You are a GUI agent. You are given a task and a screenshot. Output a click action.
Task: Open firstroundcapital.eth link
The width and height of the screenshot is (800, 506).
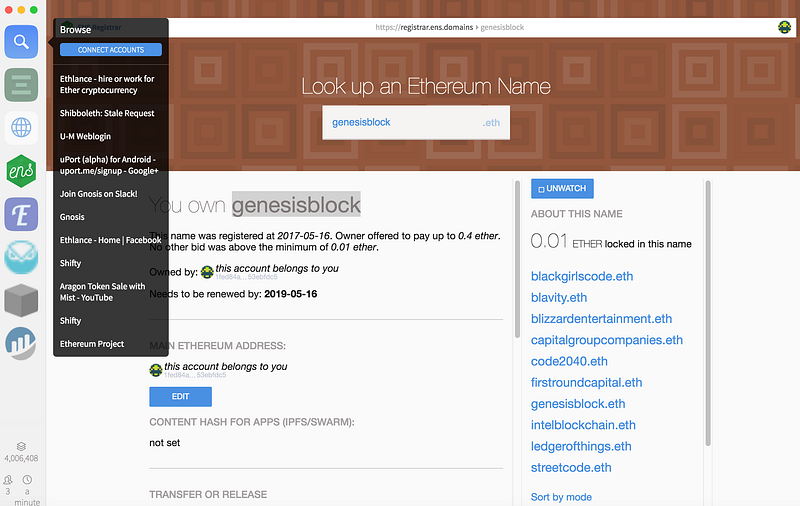(x=586, y=383)
